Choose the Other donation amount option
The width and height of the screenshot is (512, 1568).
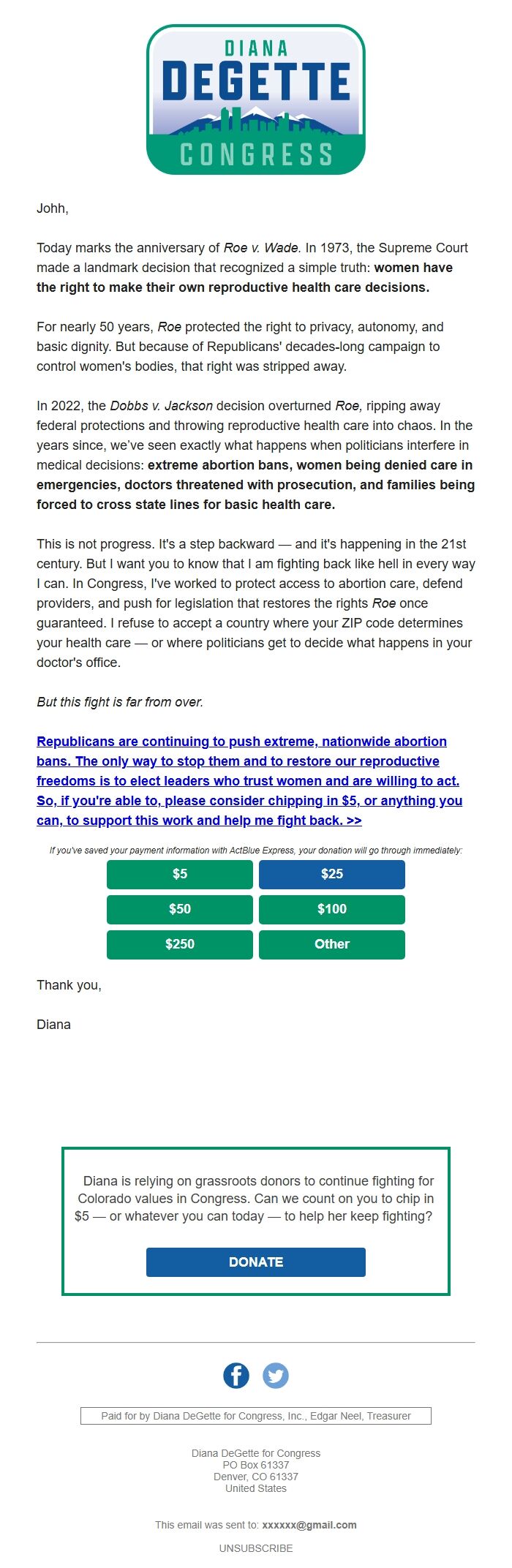pyautogui.click(x=331, y=944)
